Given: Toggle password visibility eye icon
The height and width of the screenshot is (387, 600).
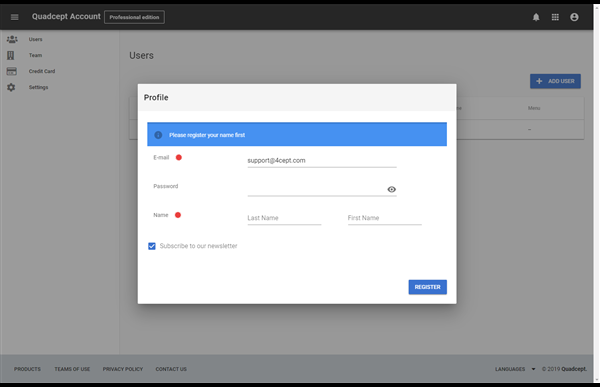Looking at the screenshot, I should click(391, 189).
